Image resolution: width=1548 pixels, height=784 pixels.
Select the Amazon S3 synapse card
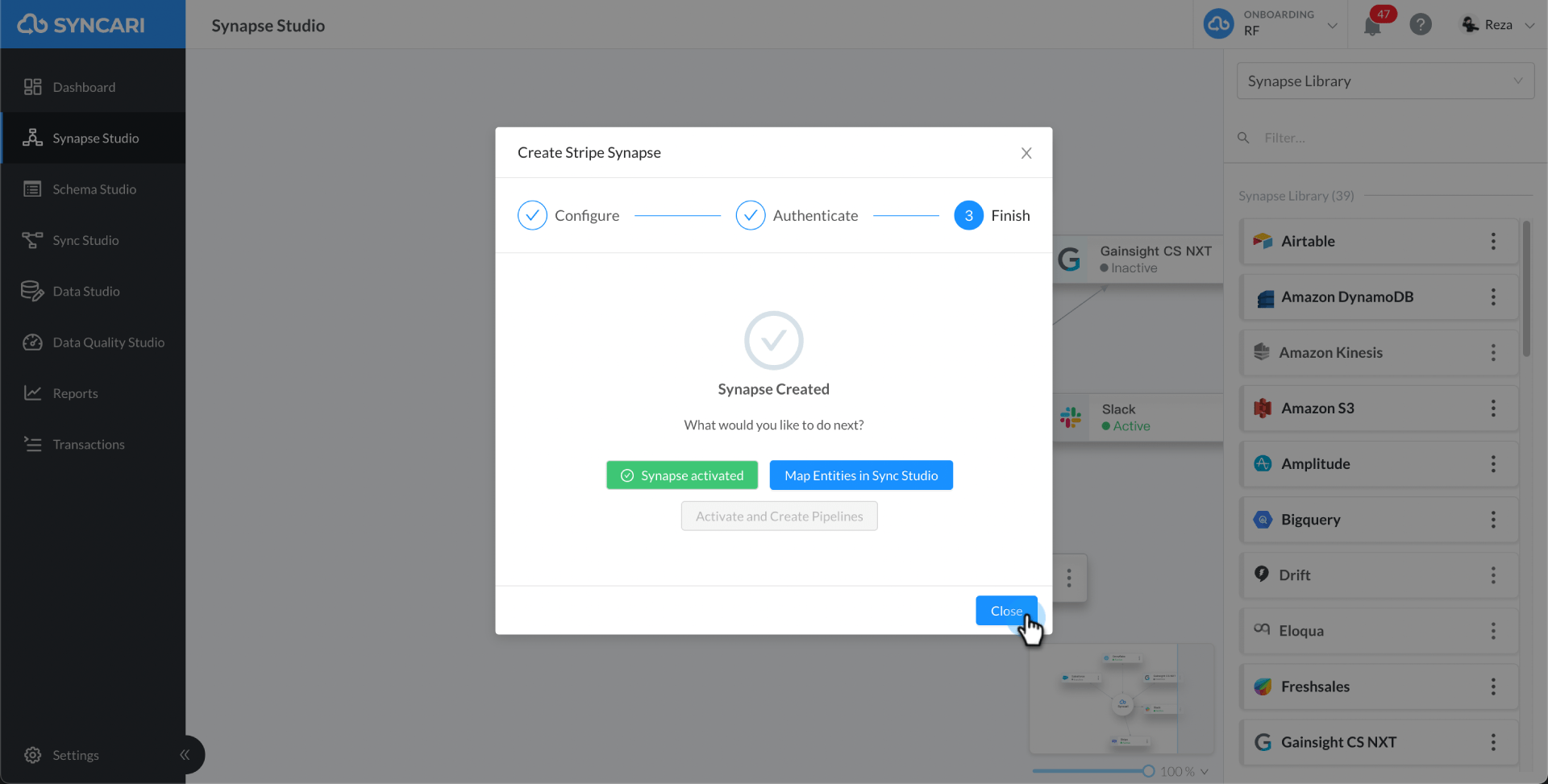point(1379,408)
